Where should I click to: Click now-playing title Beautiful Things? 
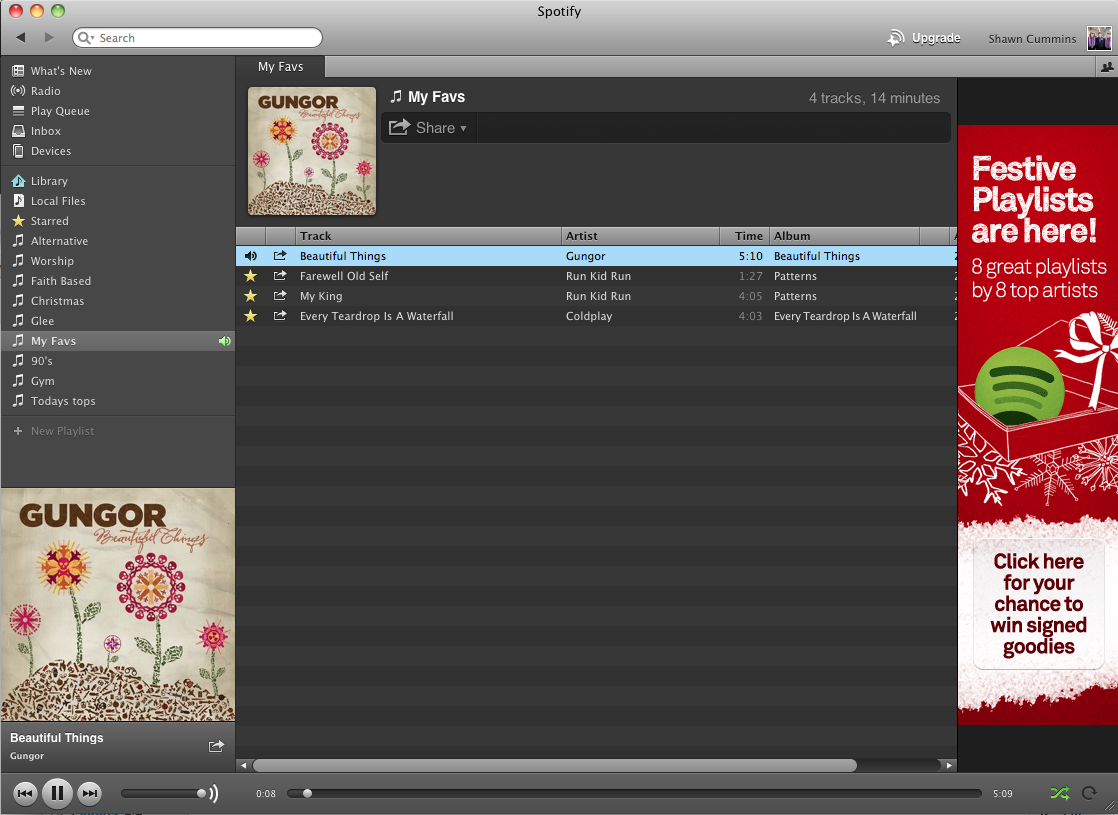56,738
